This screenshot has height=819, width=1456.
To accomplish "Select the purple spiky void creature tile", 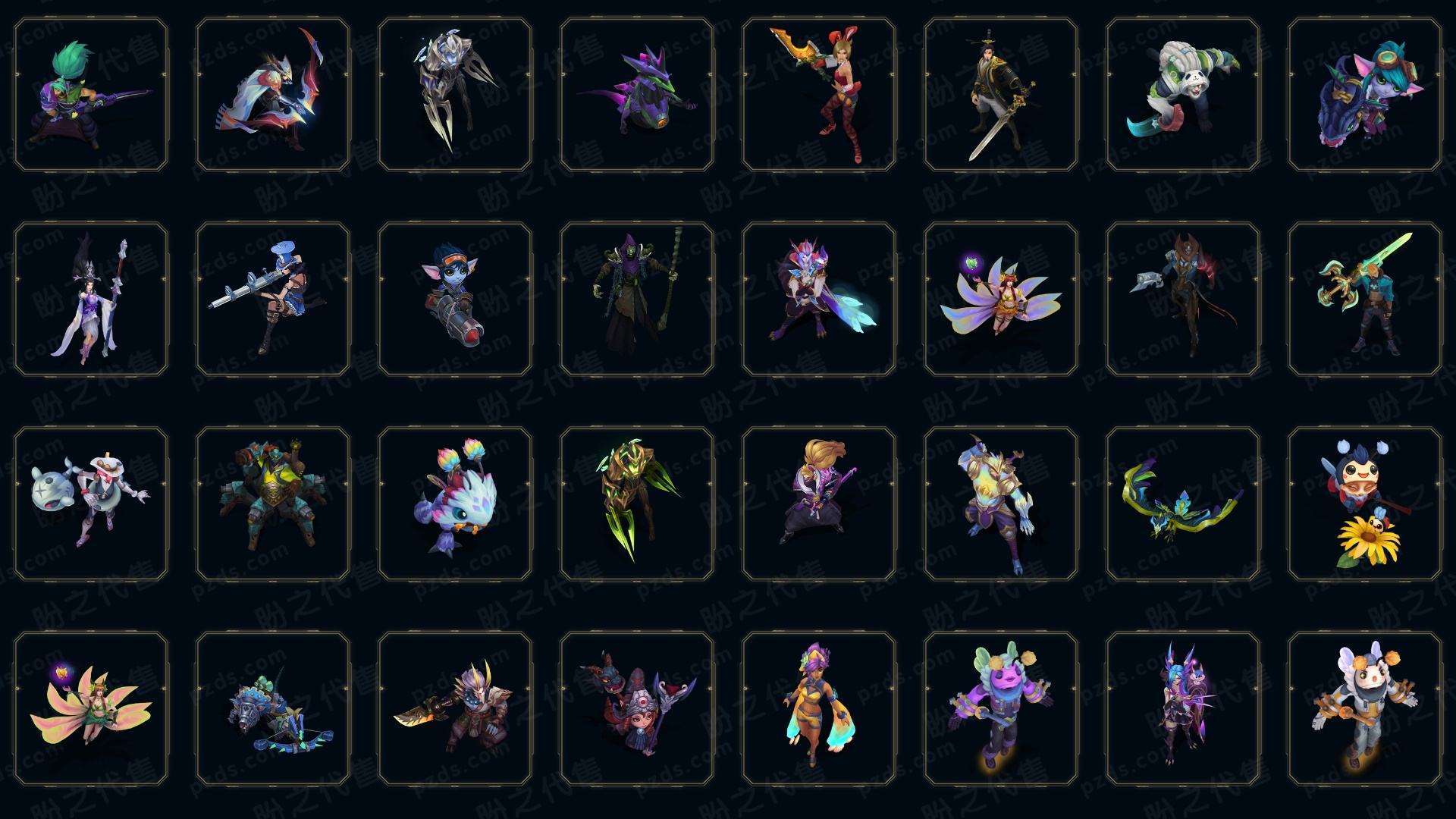I will (637, 95).
